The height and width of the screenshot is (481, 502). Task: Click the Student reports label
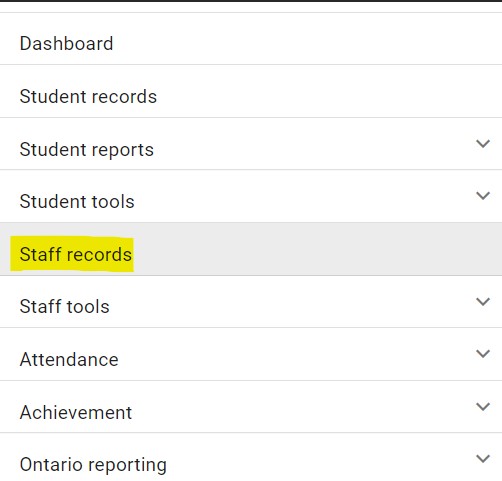(87, 150)
